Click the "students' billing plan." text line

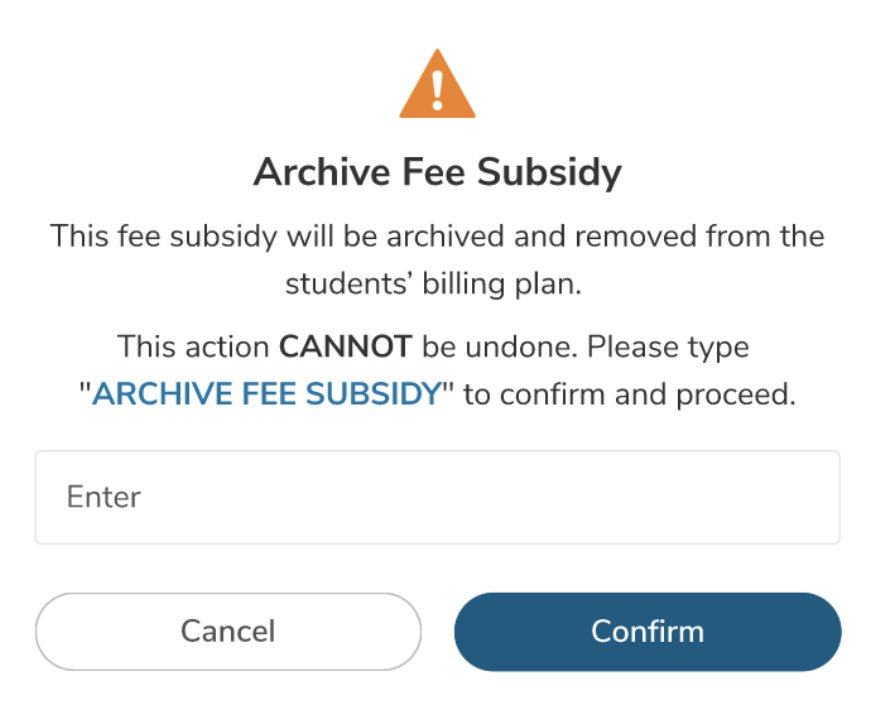433,283
